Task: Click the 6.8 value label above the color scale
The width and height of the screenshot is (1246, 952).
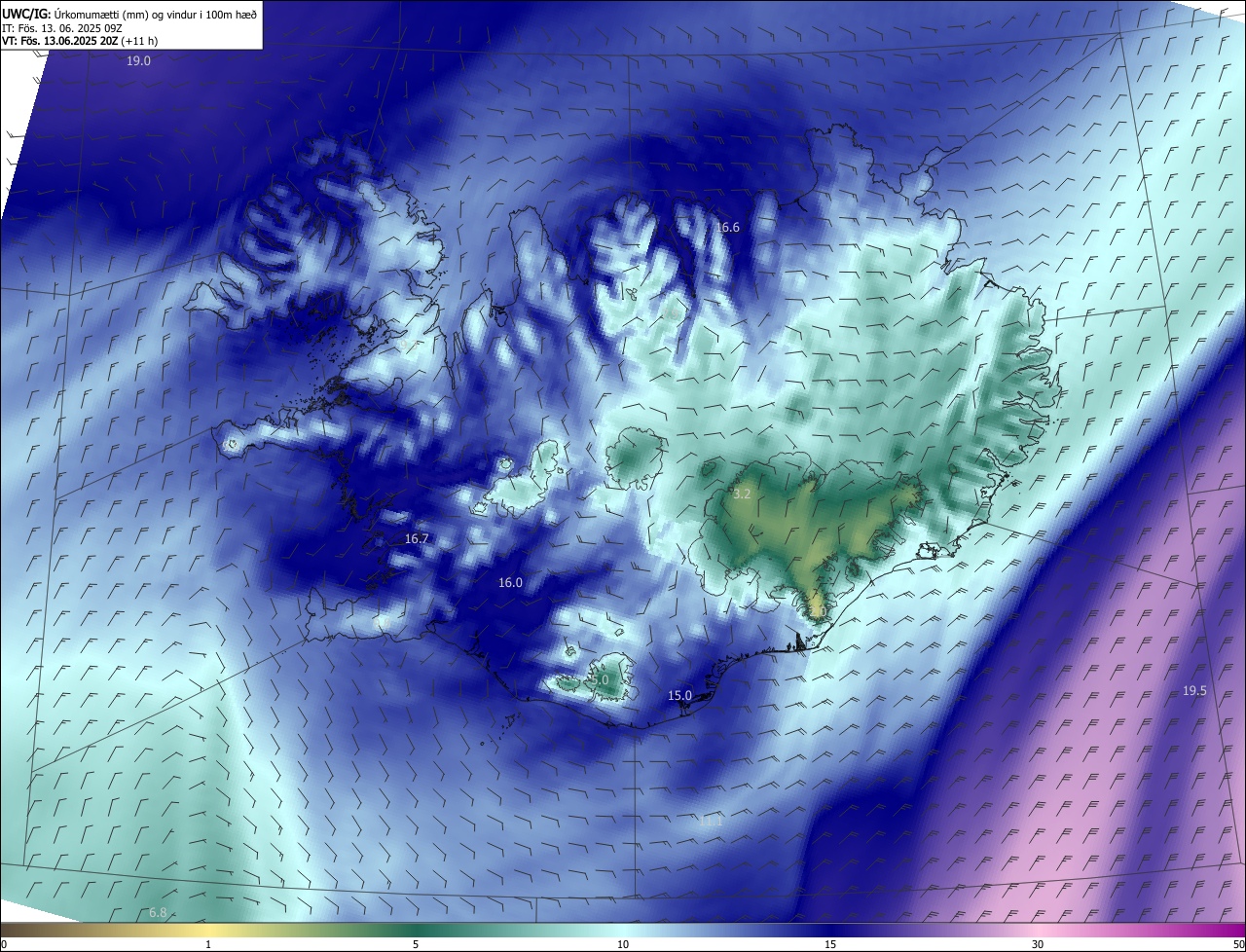Action: click(158, 912)
